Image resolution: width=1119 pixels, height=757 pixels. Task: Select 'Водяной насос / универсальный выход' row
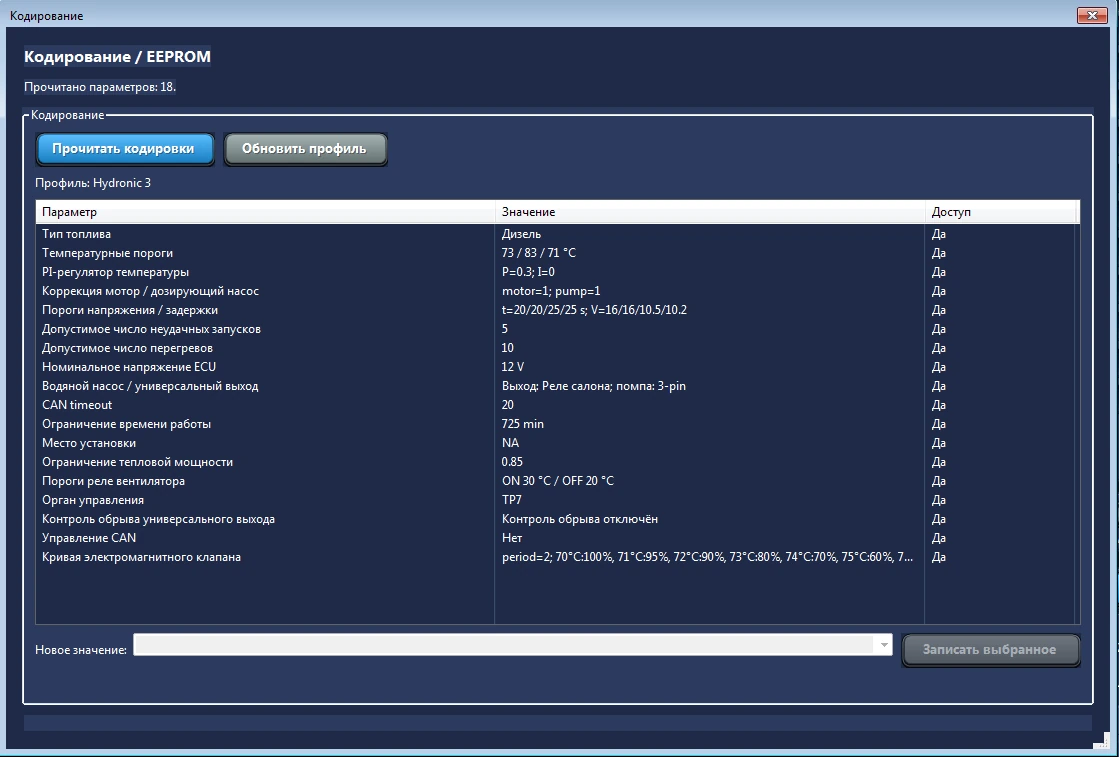[x=555, y=386]
